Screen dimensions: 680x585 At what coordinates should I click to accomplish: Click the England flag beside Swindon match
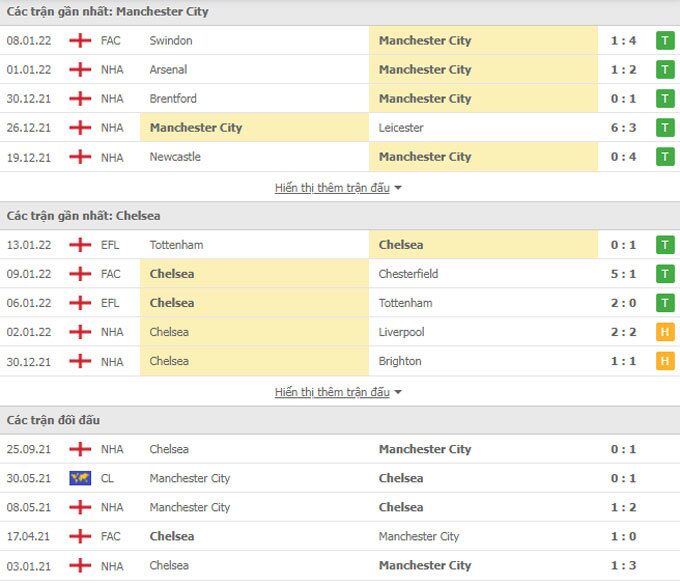[x=80, y=41]
